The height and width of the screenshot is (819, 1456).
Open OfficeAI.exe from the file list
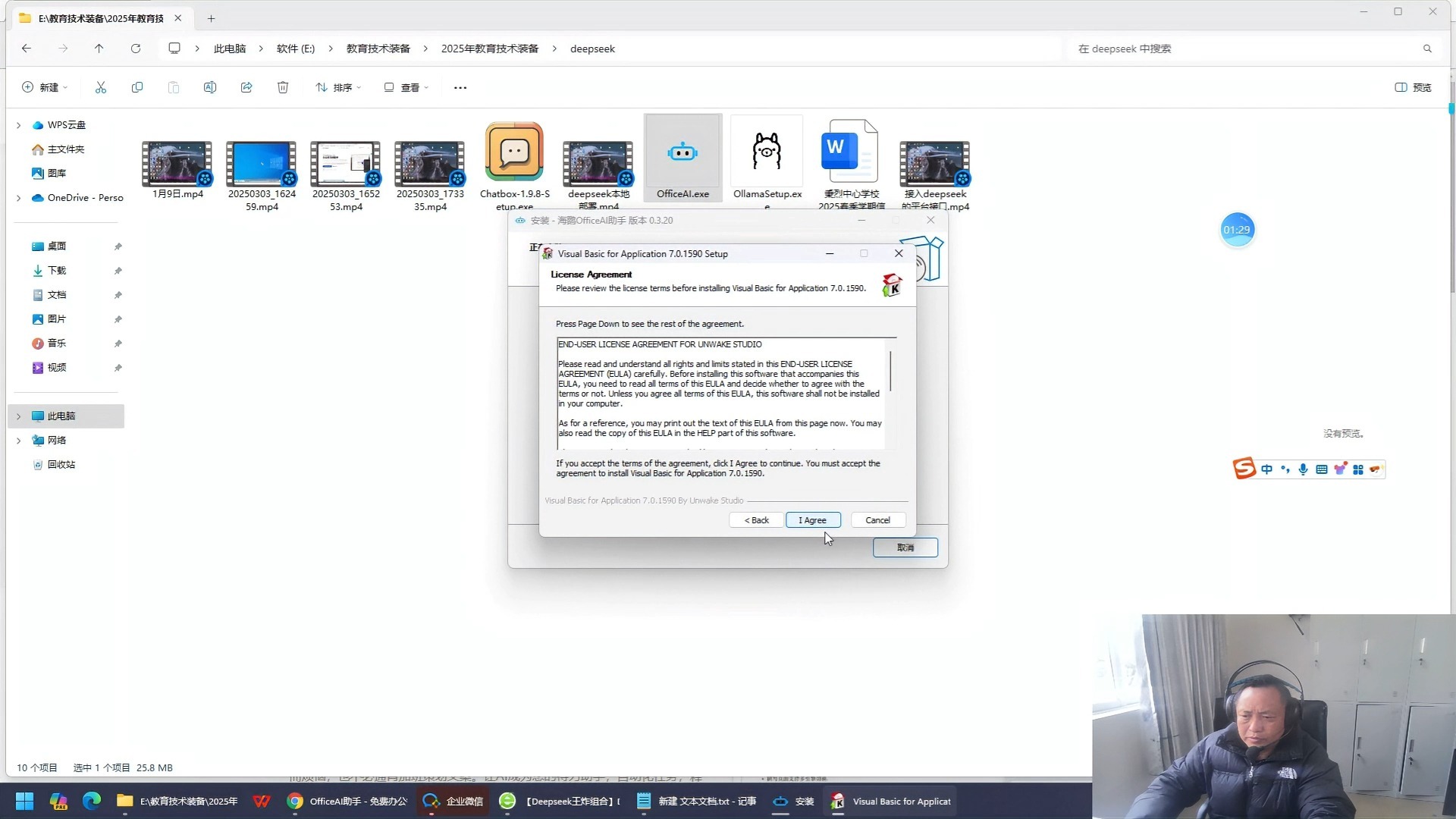point(682,152)
